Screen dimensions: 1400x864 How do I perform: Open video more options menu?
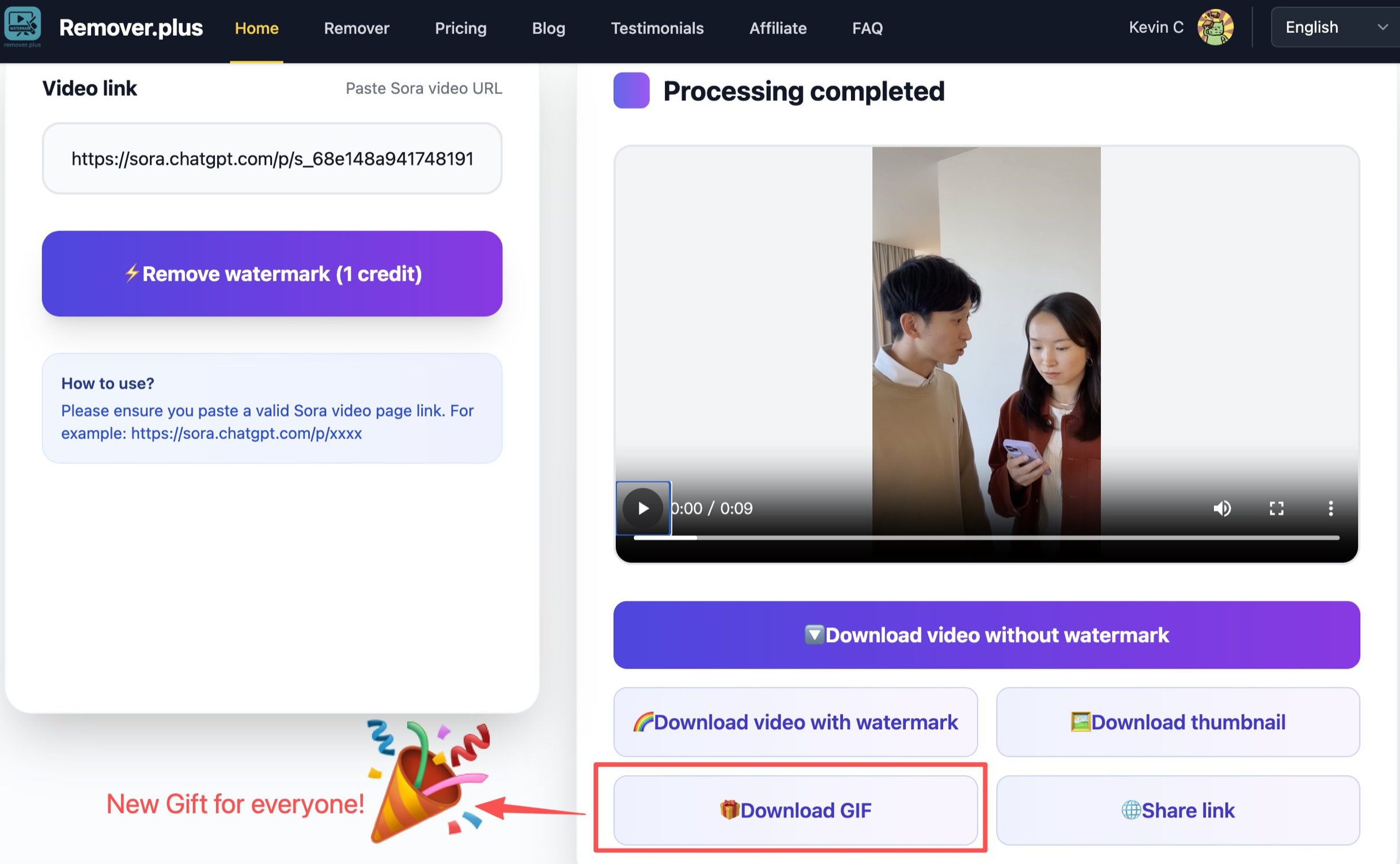point(1330,508)
